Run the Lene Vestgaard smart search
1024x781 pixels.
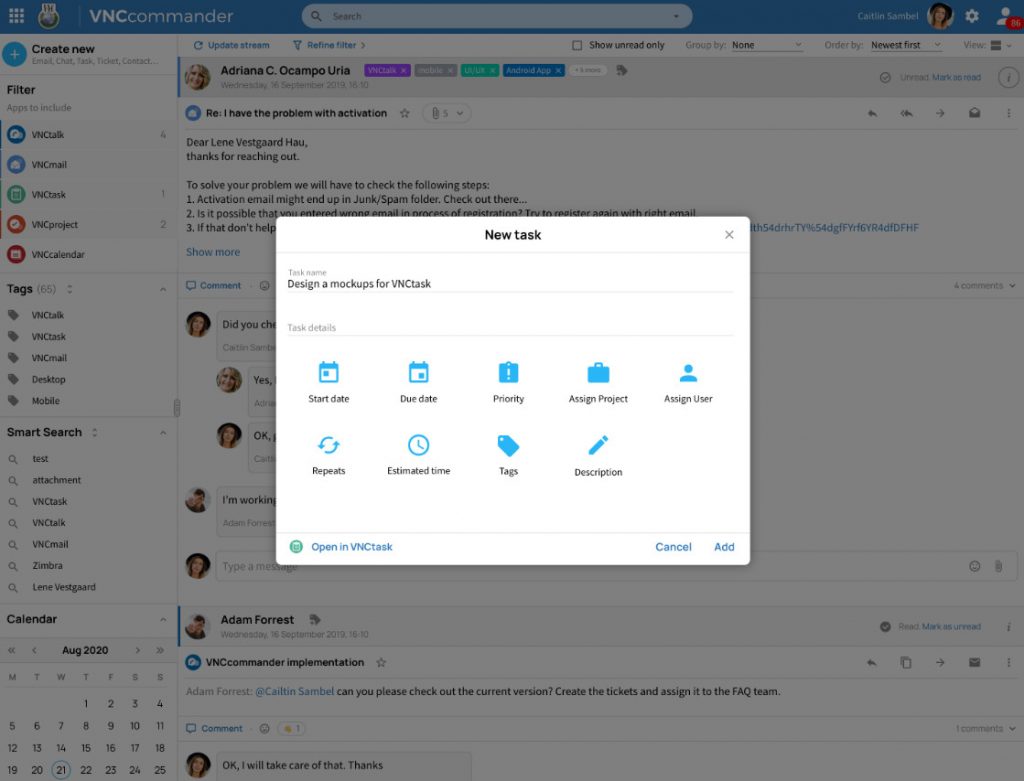pos(63,587)
